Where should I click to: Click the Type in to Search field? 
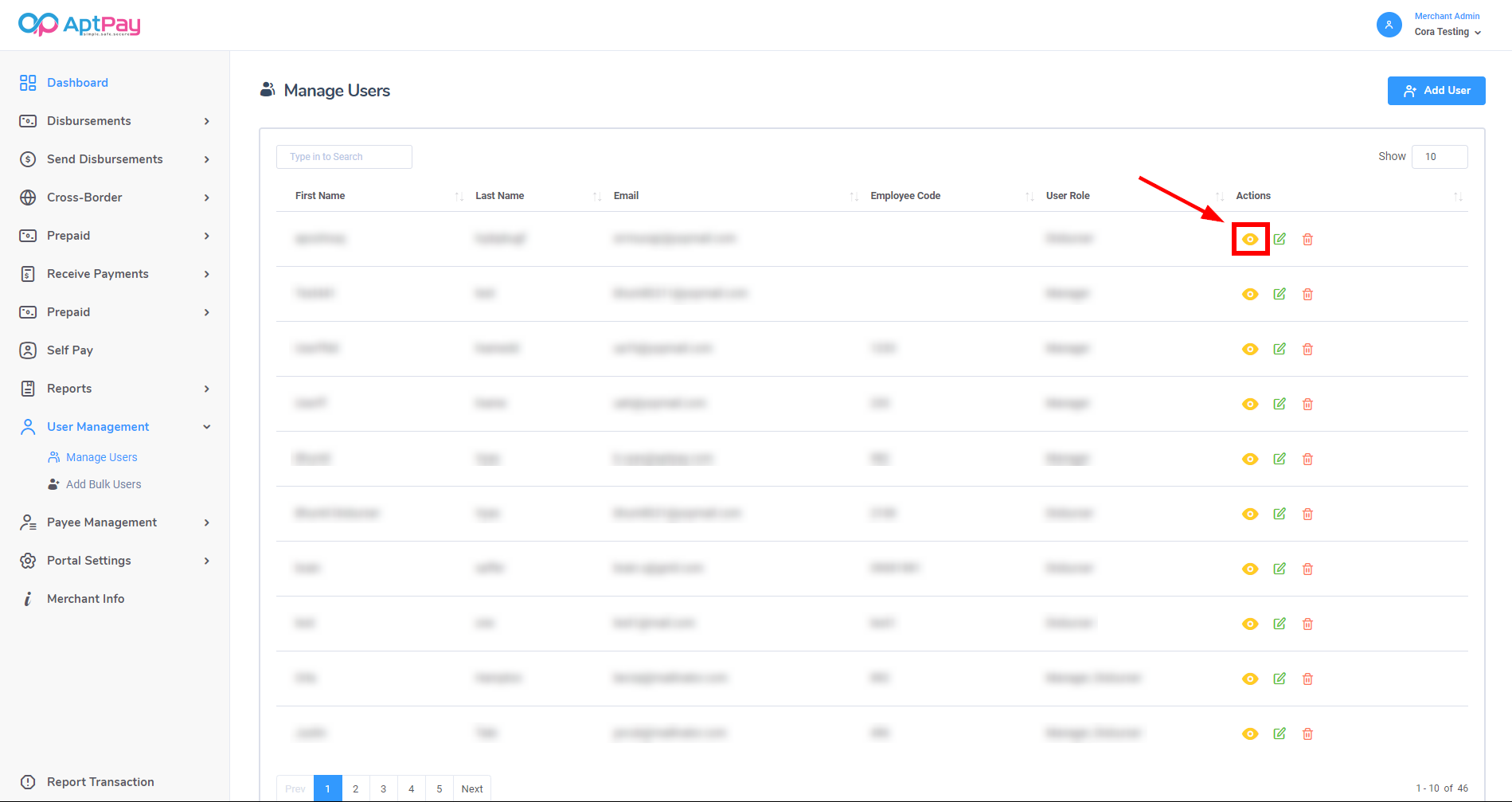[344, 157]
